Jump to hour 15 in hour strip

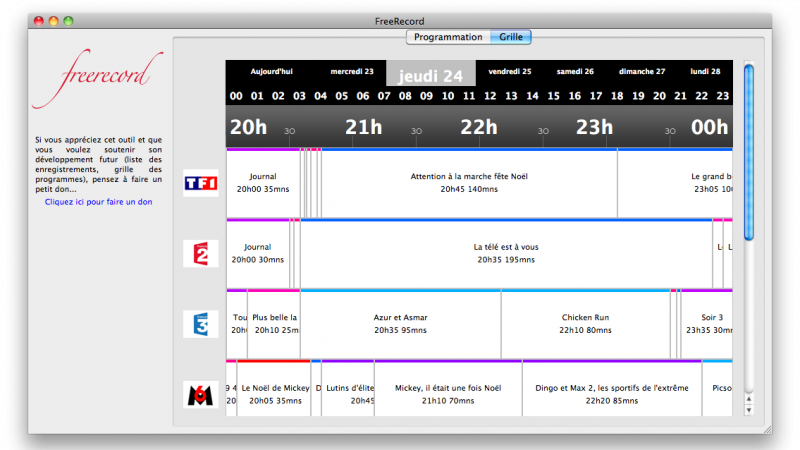click(554, 96)
